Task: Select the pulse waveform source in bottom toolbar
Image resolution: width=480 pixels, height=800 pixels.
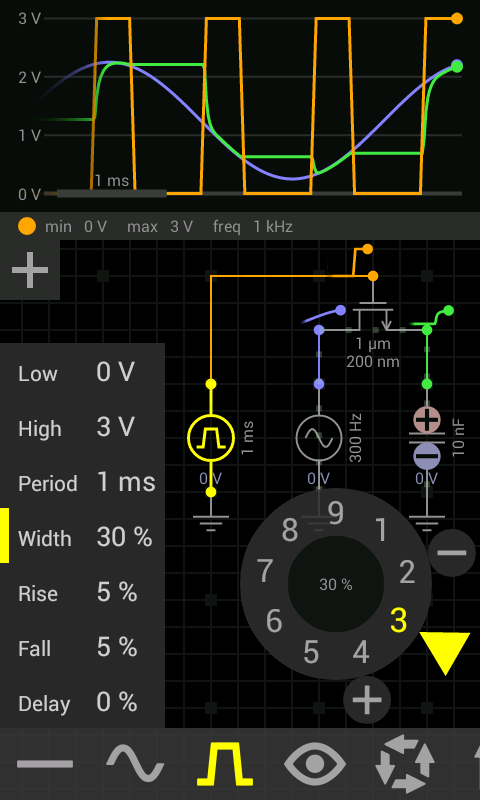Action: (225, 764)
